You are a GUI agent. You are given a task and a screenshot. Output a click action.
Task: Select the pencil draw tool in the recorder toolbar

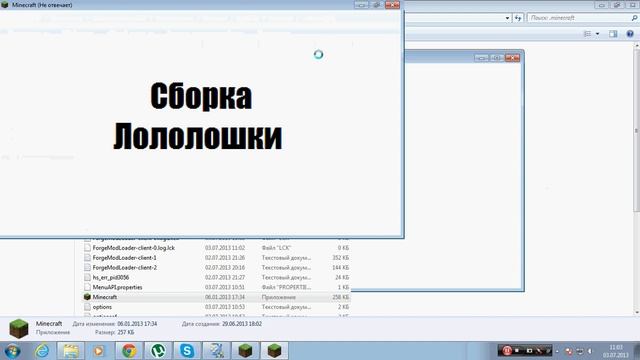(x=539, y=351)
